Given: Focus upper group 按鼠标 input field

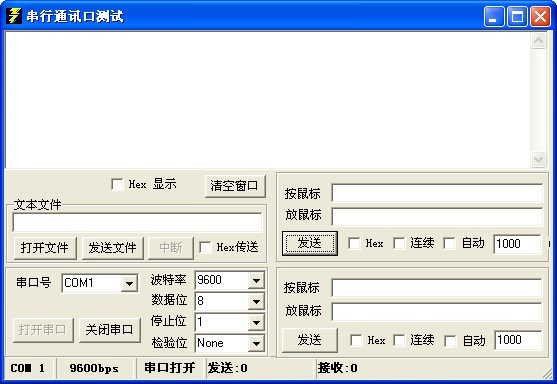Looking at the screenshot, I should (437, 193).
